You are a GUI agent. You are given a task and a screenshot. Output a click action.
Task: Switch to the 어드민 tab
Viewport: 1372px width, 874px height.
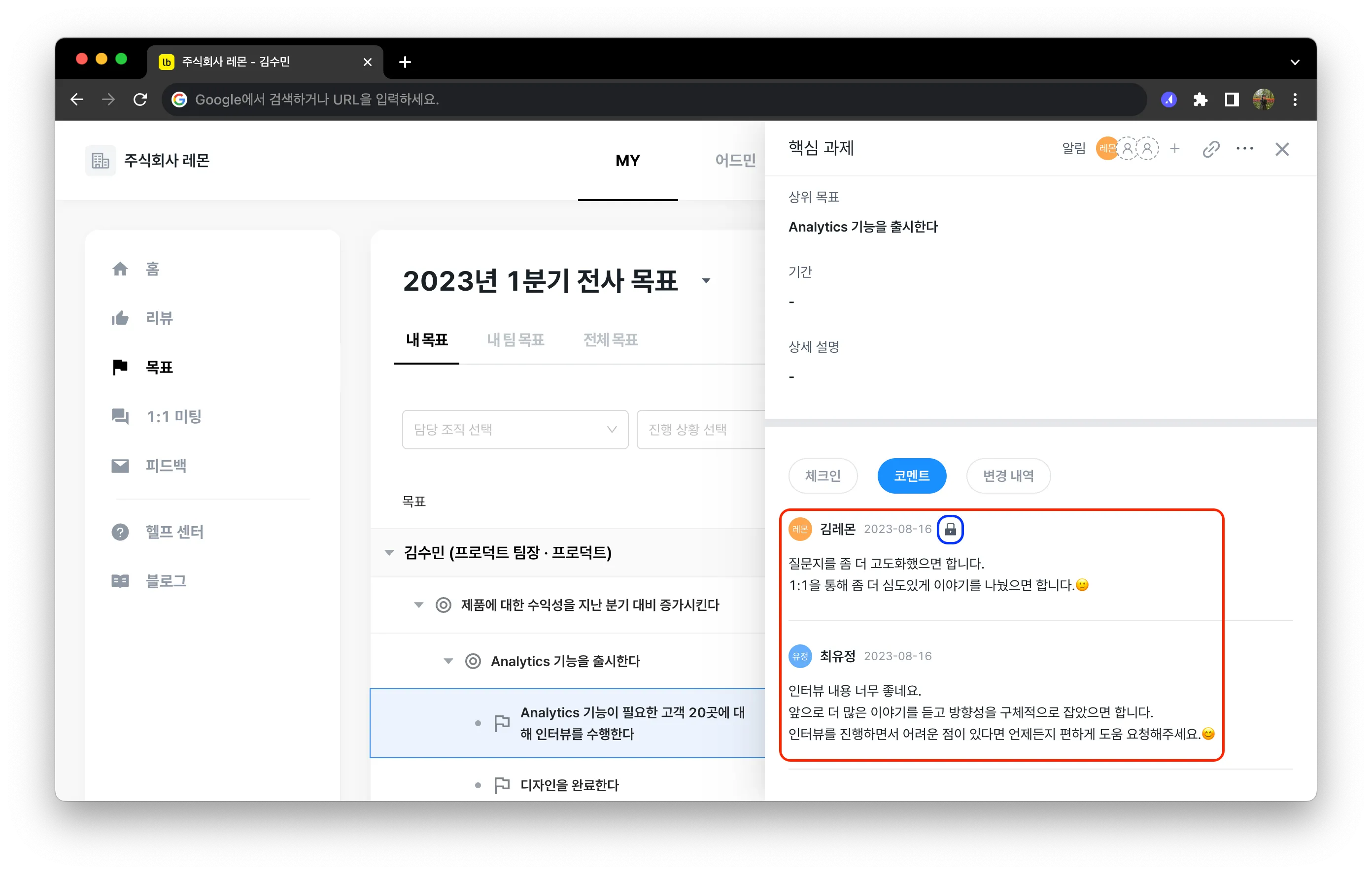point(736,161)
